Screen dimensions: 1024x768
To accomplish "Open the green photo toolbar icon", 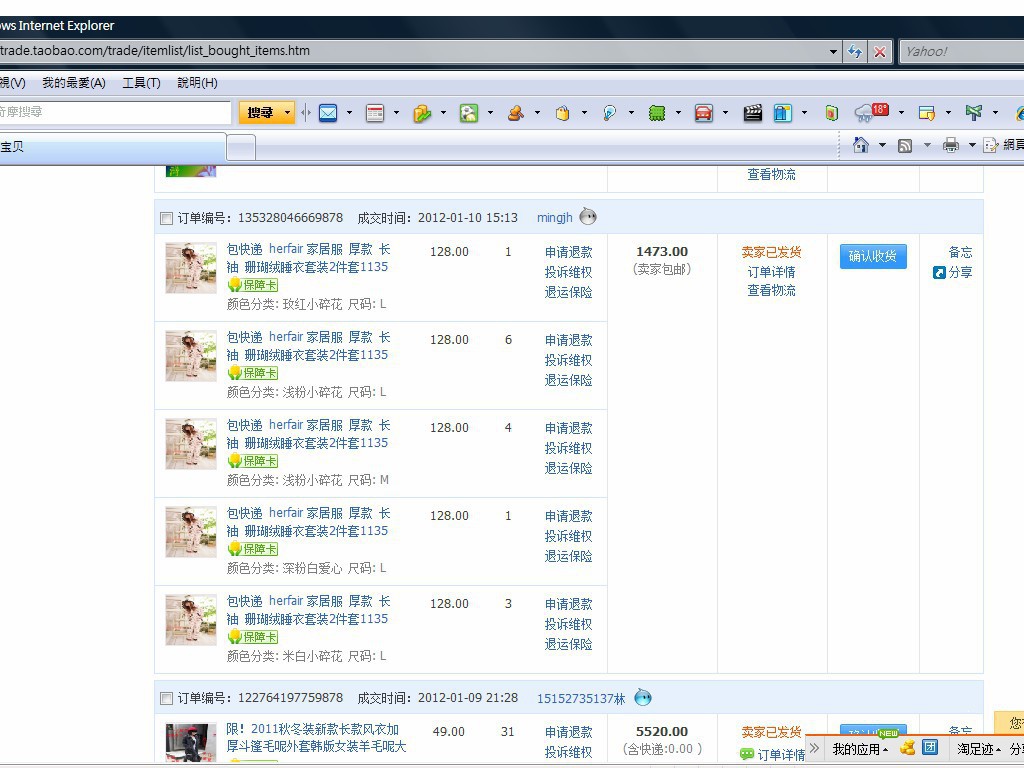I will click(x=469, y=113).
